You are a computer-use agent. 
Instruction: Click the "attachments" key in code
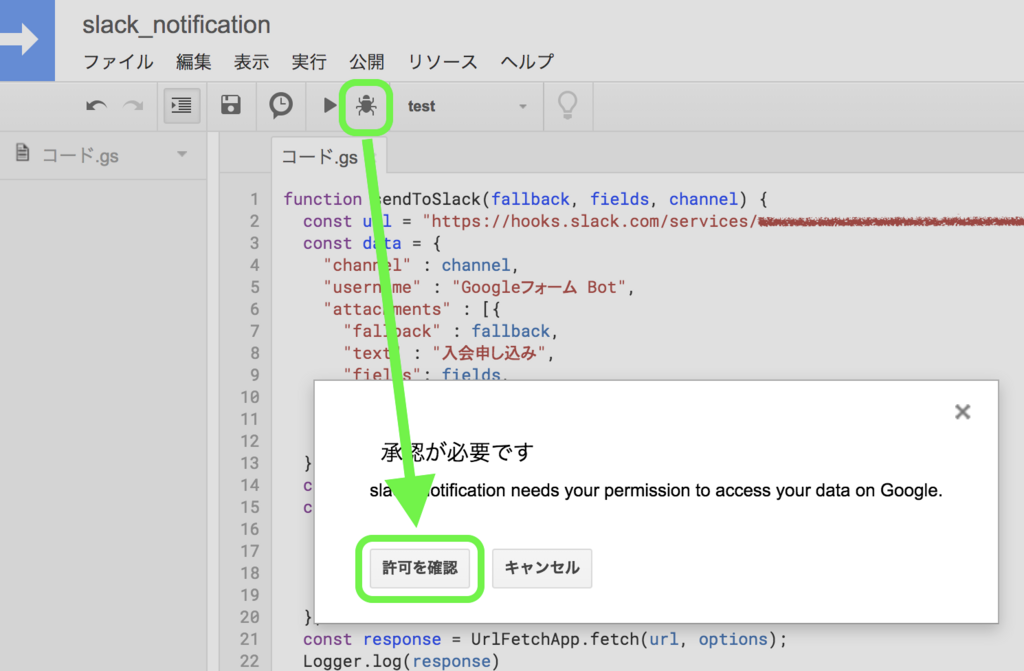point(387,309)
